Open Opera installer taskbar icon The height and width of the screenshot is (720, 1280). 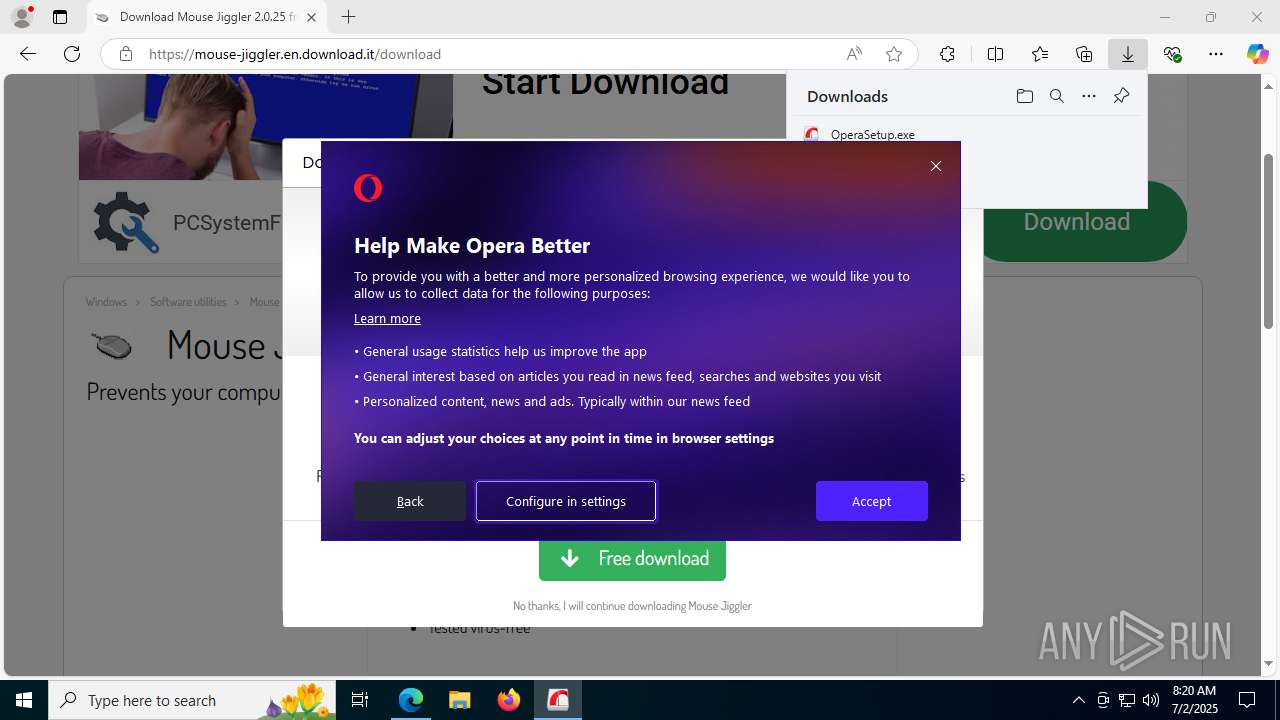point(558,700)
